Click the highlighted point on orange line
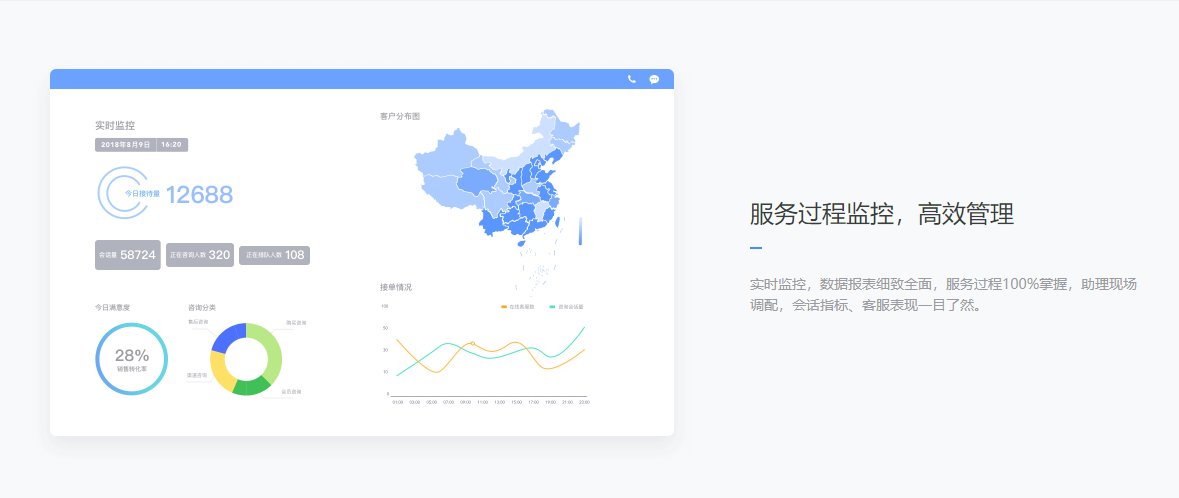Viewport: 1179px width, 498px height. pos(472,344)
